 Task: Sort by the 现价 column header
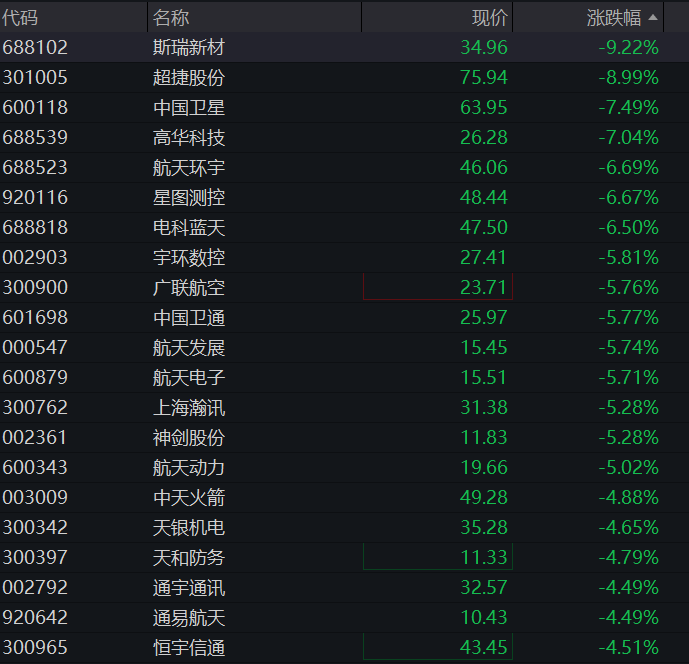point(490,18)
